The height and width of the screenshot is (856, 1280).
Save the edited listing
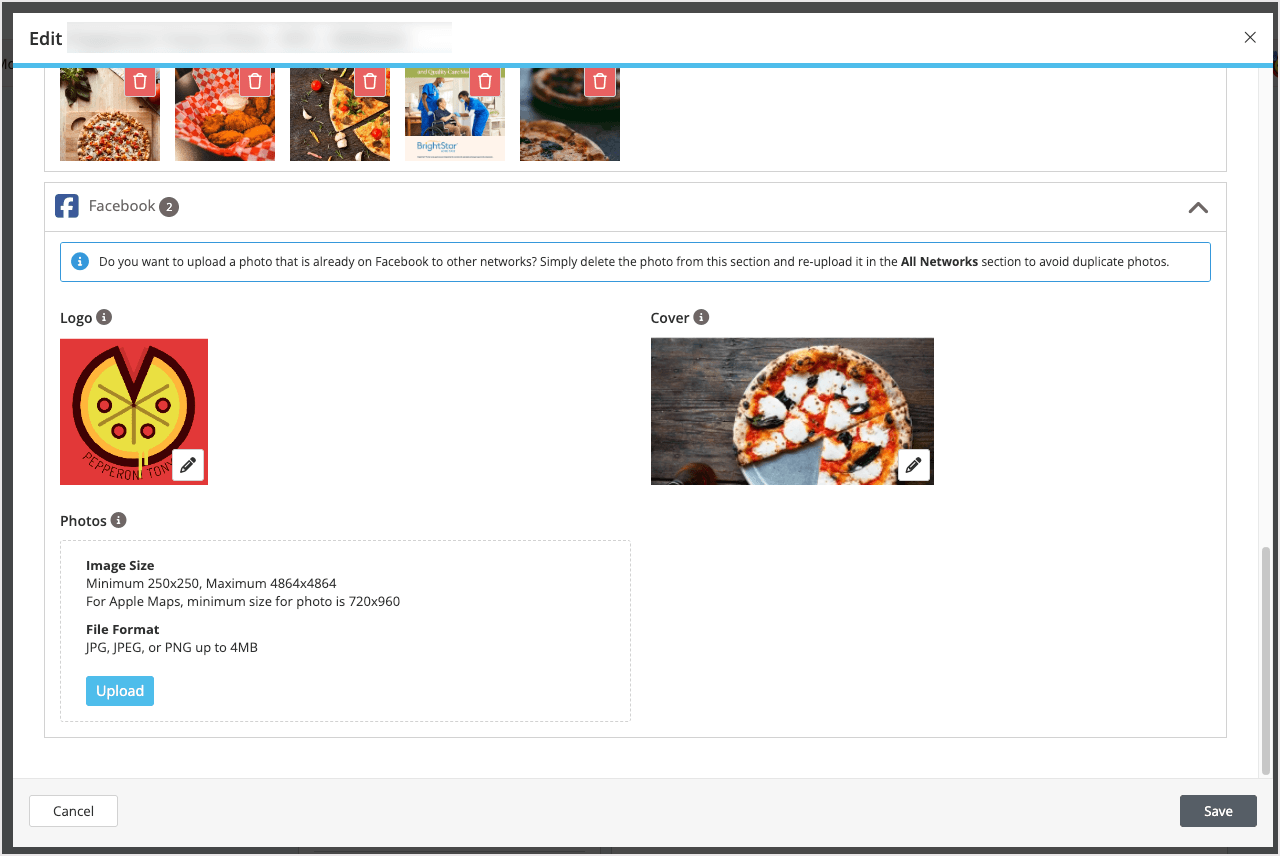[1218, 811]
